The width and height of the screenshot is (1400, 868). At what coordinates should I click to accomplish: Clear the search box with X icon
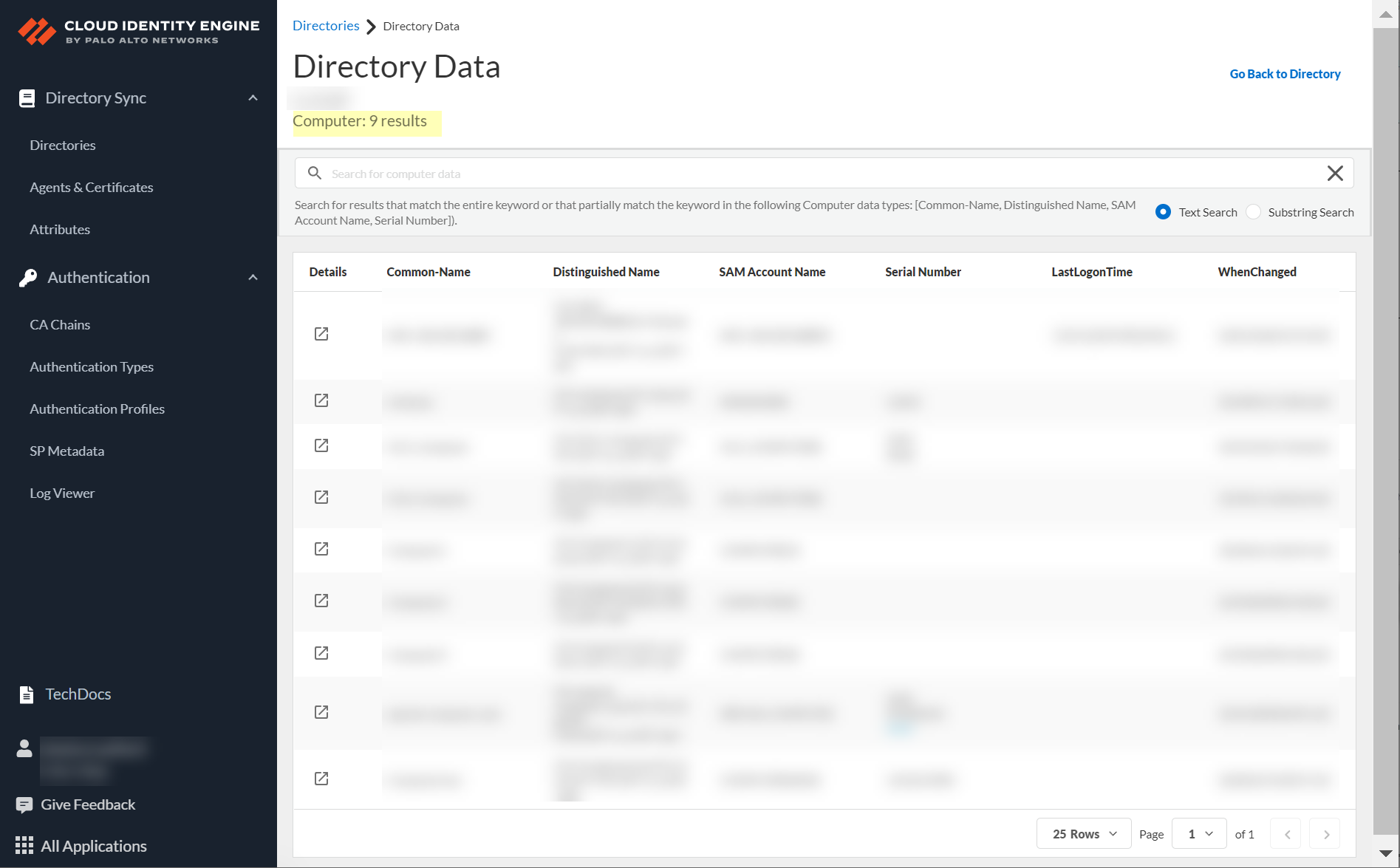coord(1334,174)
